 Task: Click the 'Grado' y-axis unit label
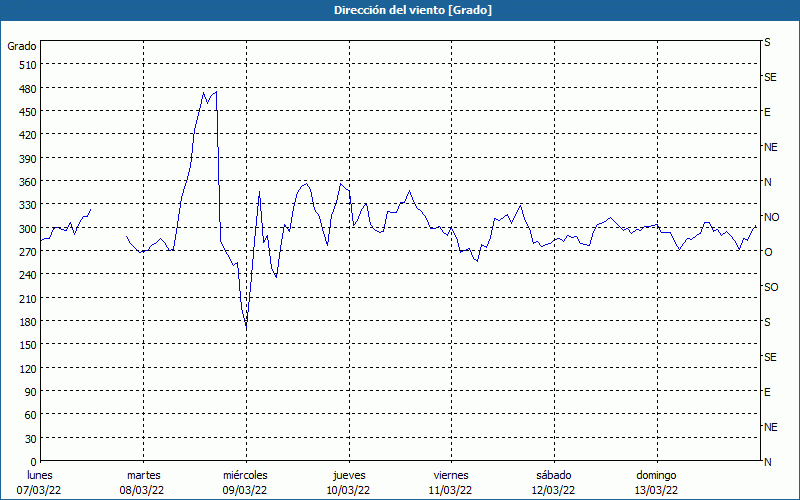22,46
